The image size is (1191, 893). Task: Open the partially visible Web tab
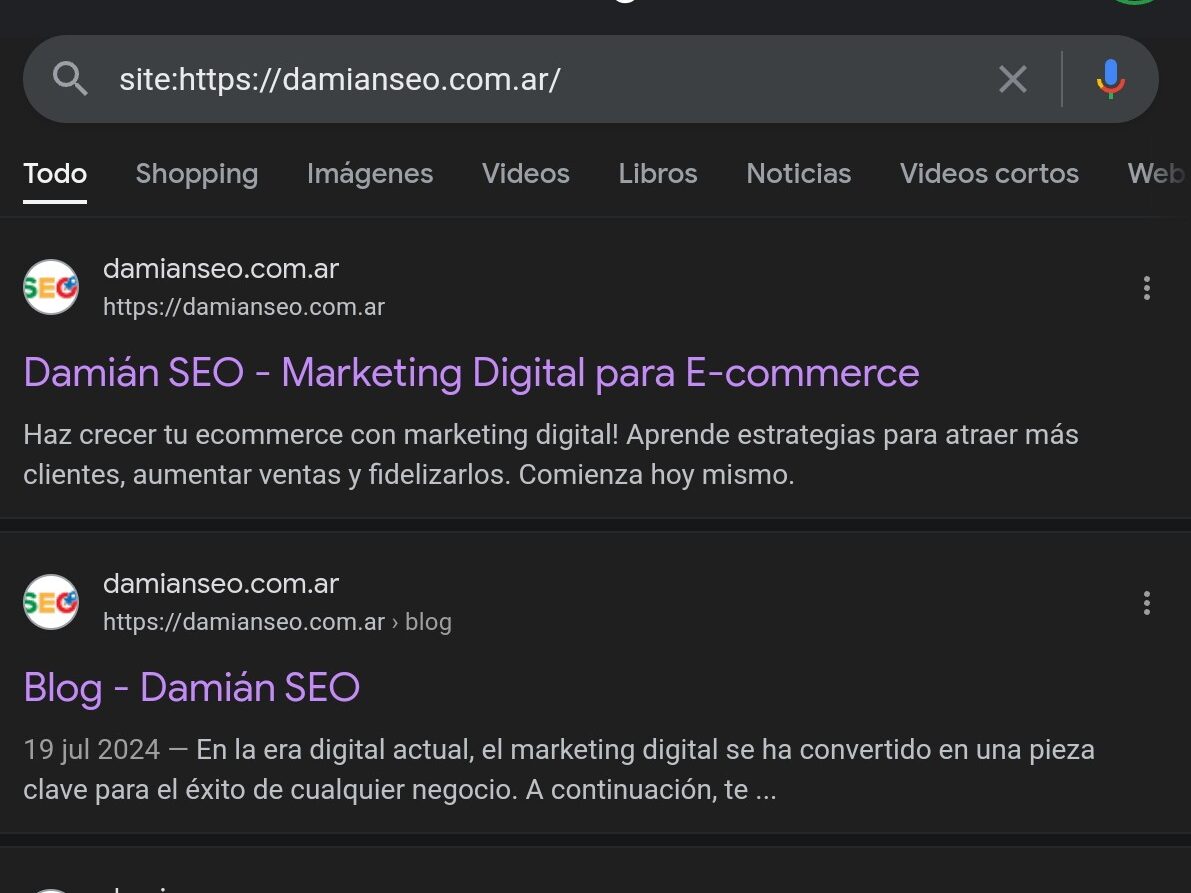pyautogui.click(x=1156, y=174)
